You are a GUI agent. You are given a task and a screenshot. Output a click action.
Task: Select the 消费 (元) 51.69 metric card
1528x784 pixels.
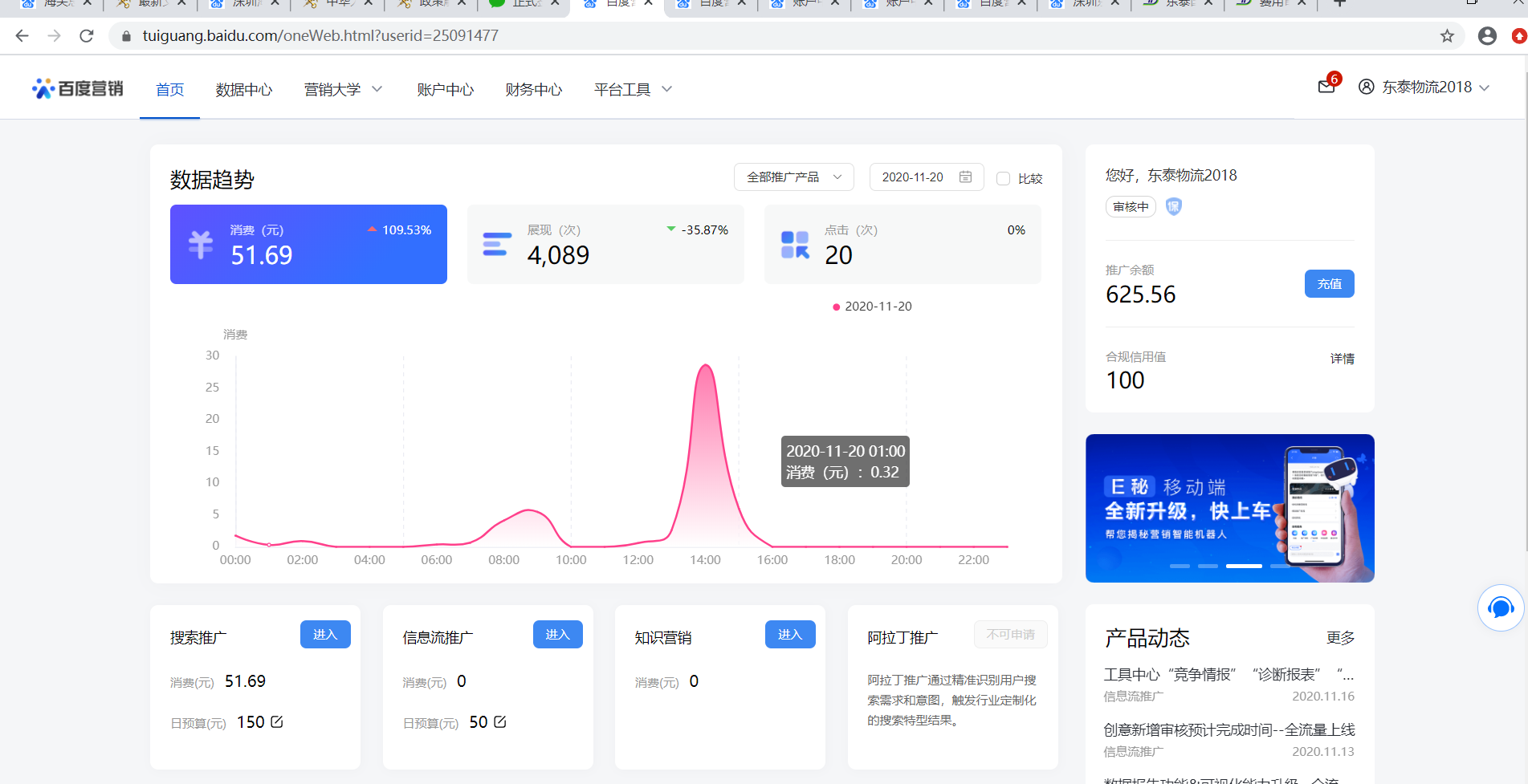(308, 244)
